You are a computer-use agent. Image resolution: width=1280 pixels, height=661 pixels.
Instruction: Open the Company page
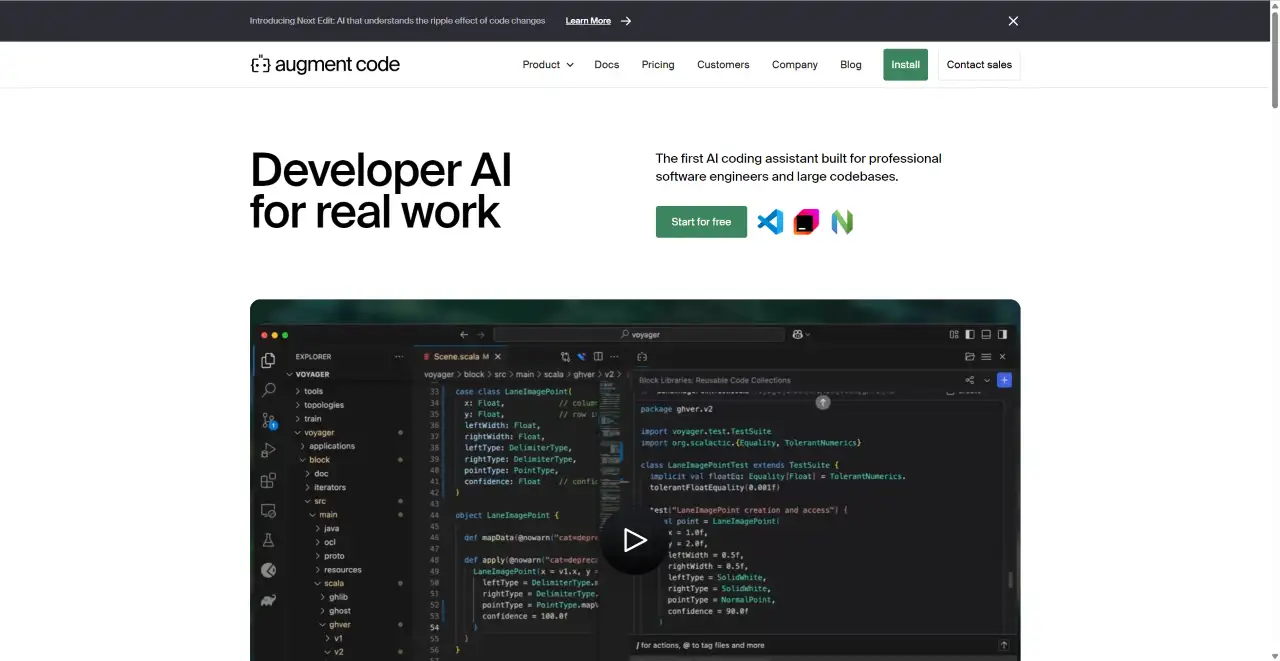(x=795, y=65)
